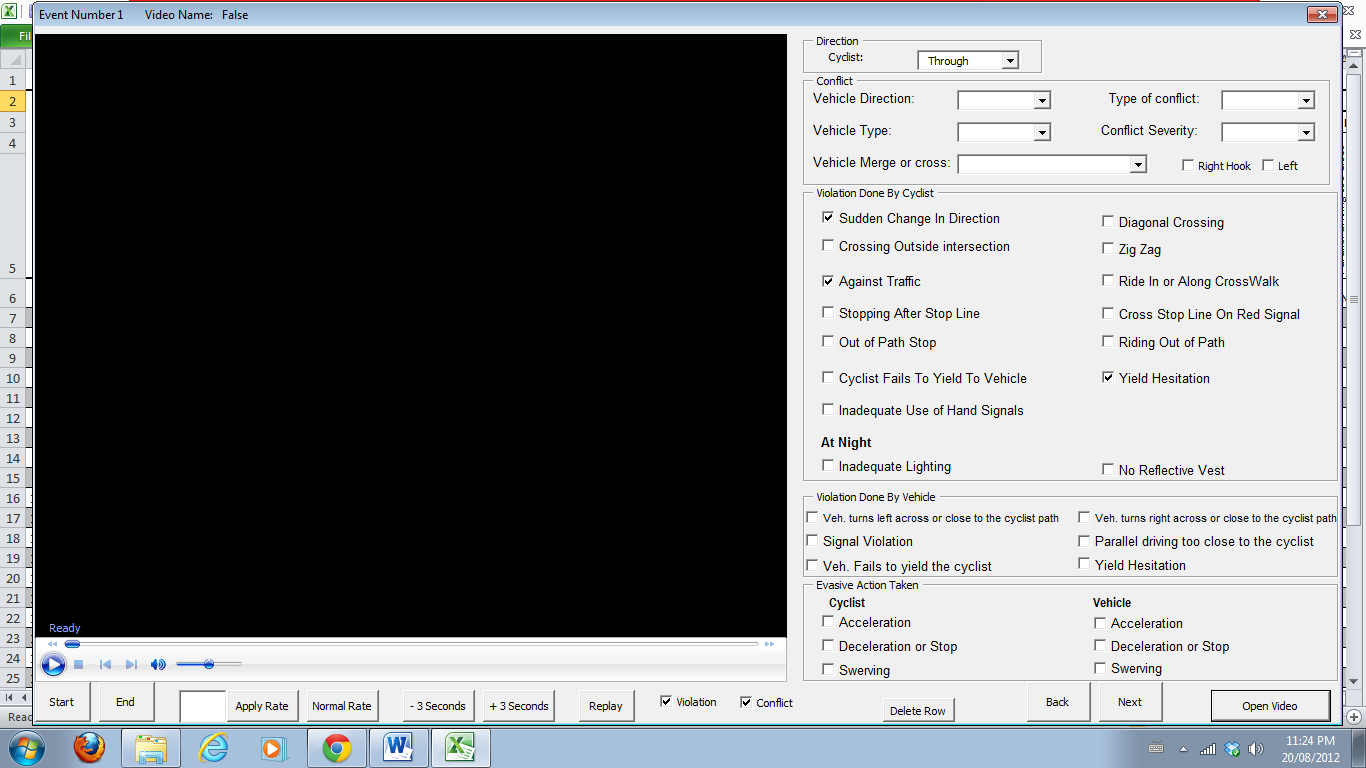Uncheck cyclist Yield Hesitation checkbox
This screenshot has height=768, width=1366.
(x=1108, y=377)
